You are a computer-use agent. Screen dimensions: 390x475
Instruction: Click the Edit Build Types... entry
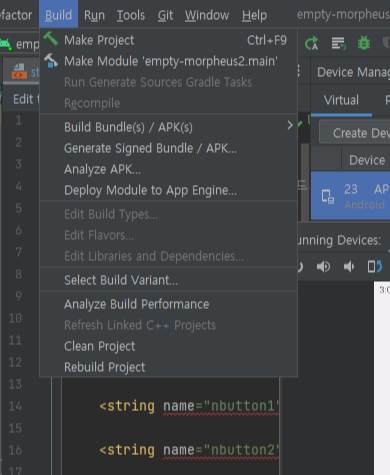(x=168, y=214)
